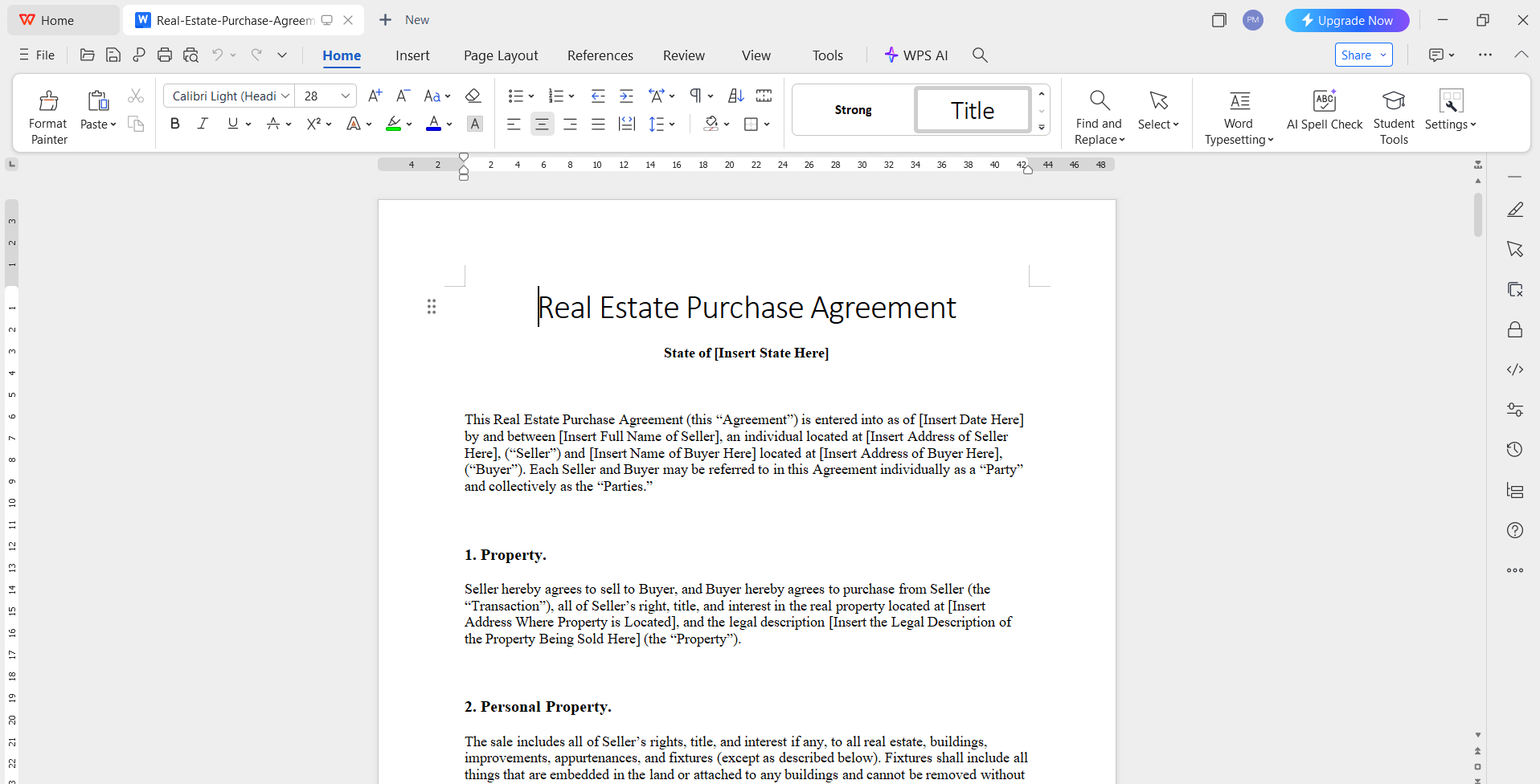Viewport: 1540px width, 784px height.
Task: Expand the line spacing dropdown
Action: (x=672, y=125)
